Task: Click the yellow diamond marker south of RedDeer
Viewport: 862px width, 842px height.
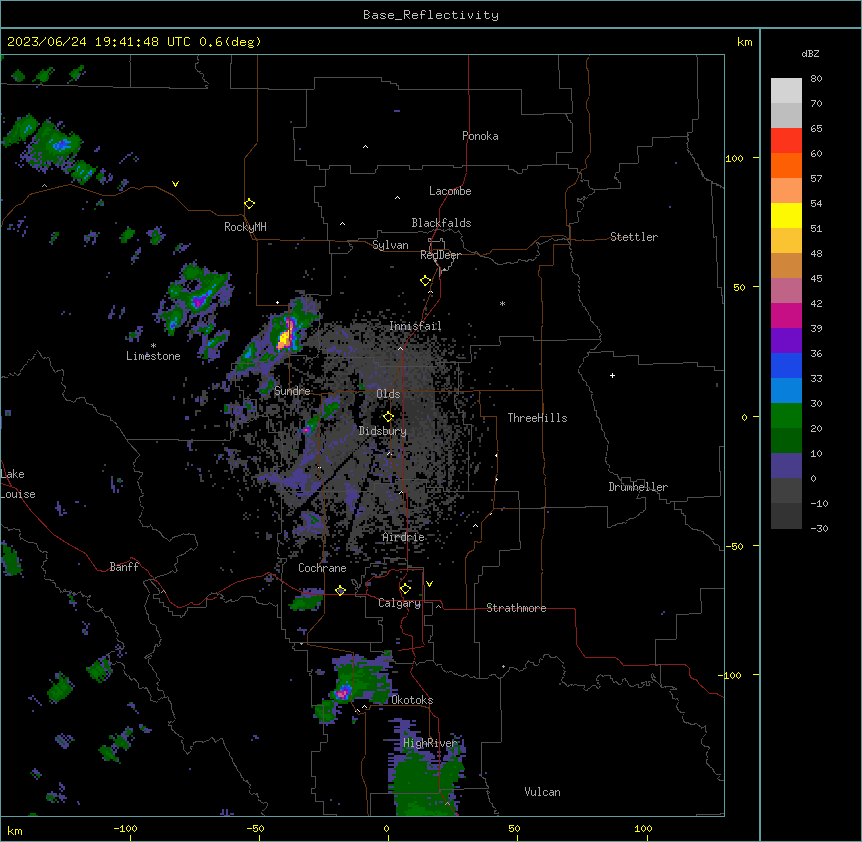Action: click(x=425, y=281)
